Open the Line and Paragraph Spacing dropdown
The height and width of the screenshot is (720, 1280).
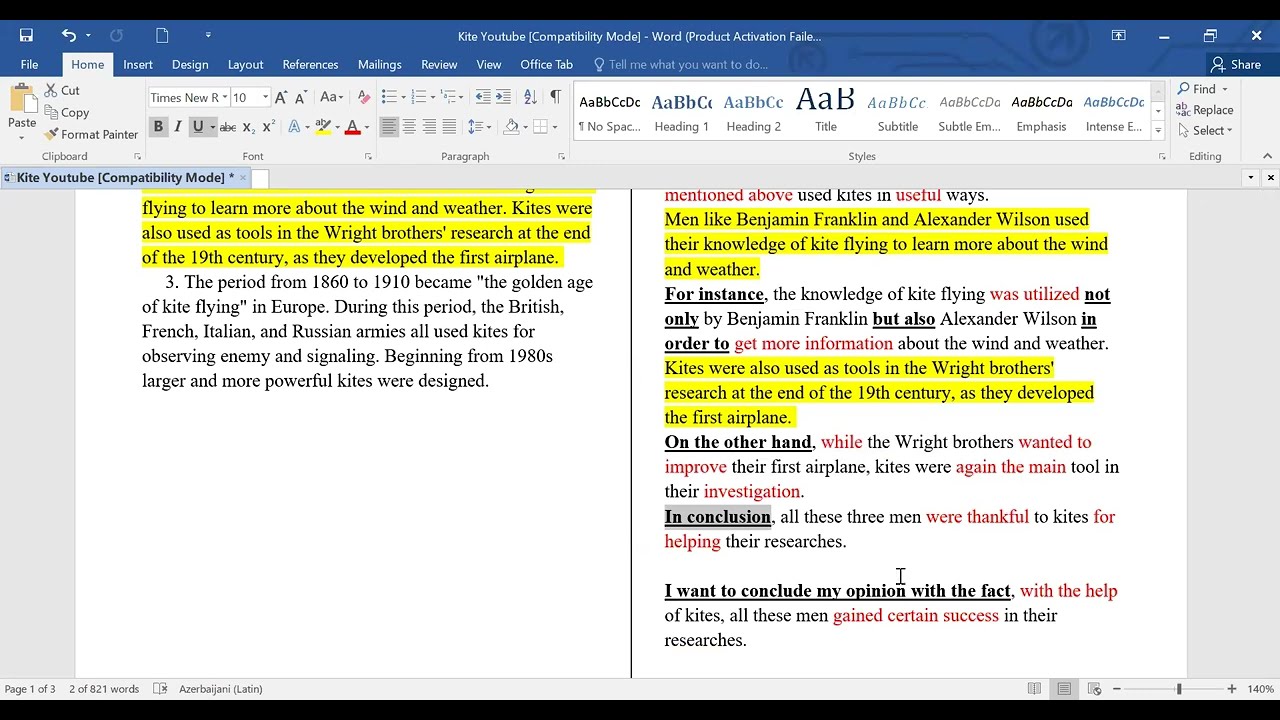(479, 127)
